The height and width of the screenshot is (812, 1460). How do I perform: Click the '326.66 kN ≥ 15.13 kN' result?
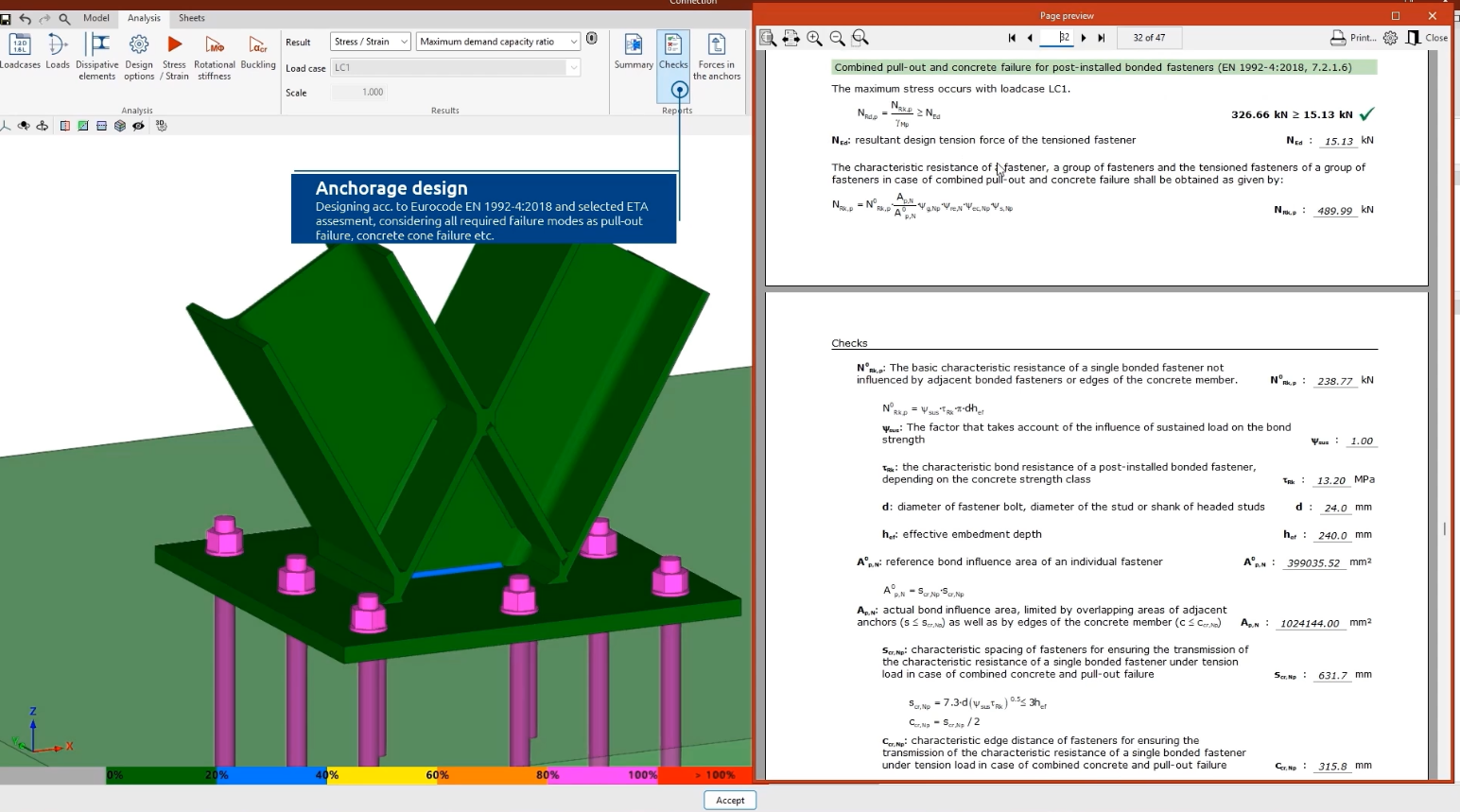coord(1292,114)
